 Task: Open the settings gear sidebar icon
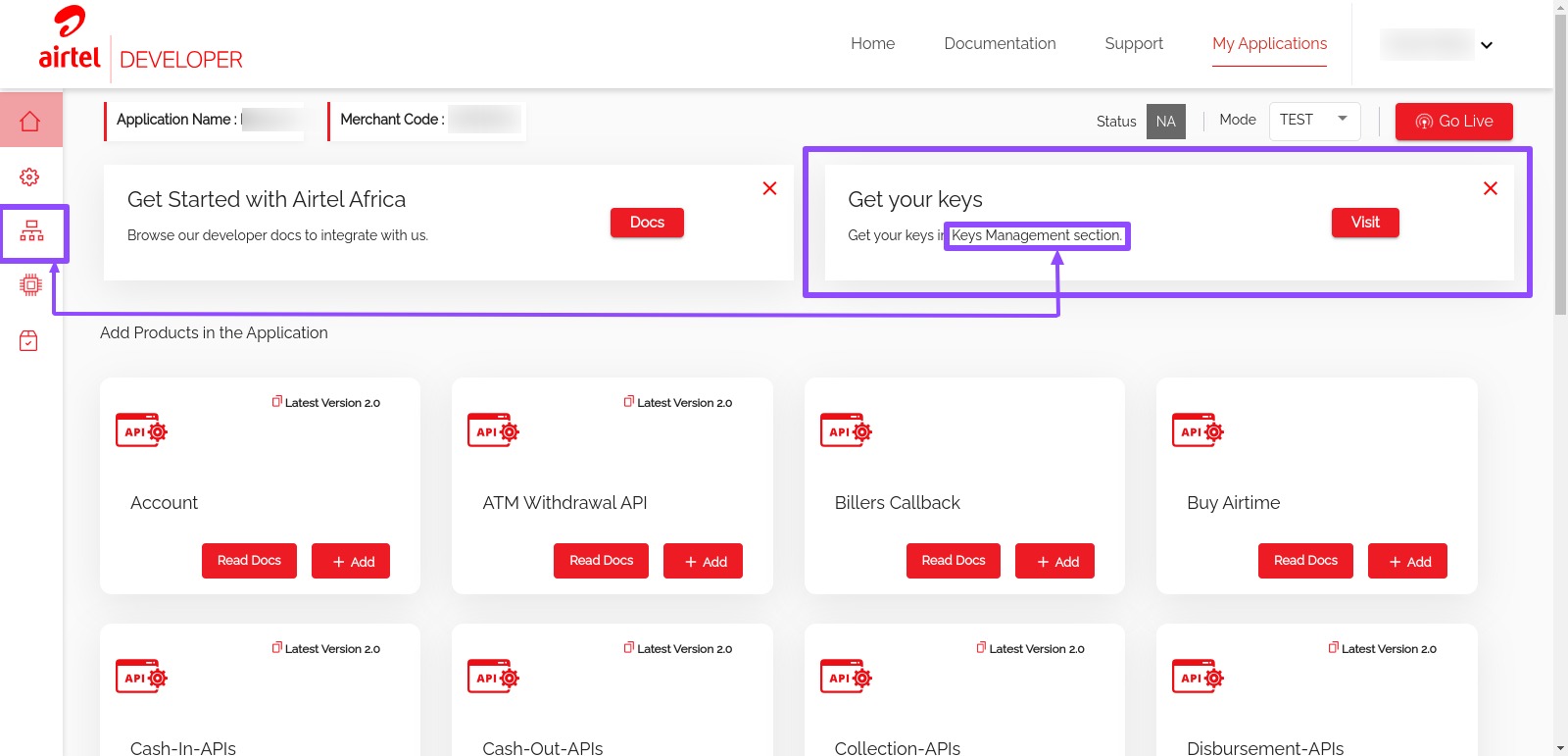[30, 176]
